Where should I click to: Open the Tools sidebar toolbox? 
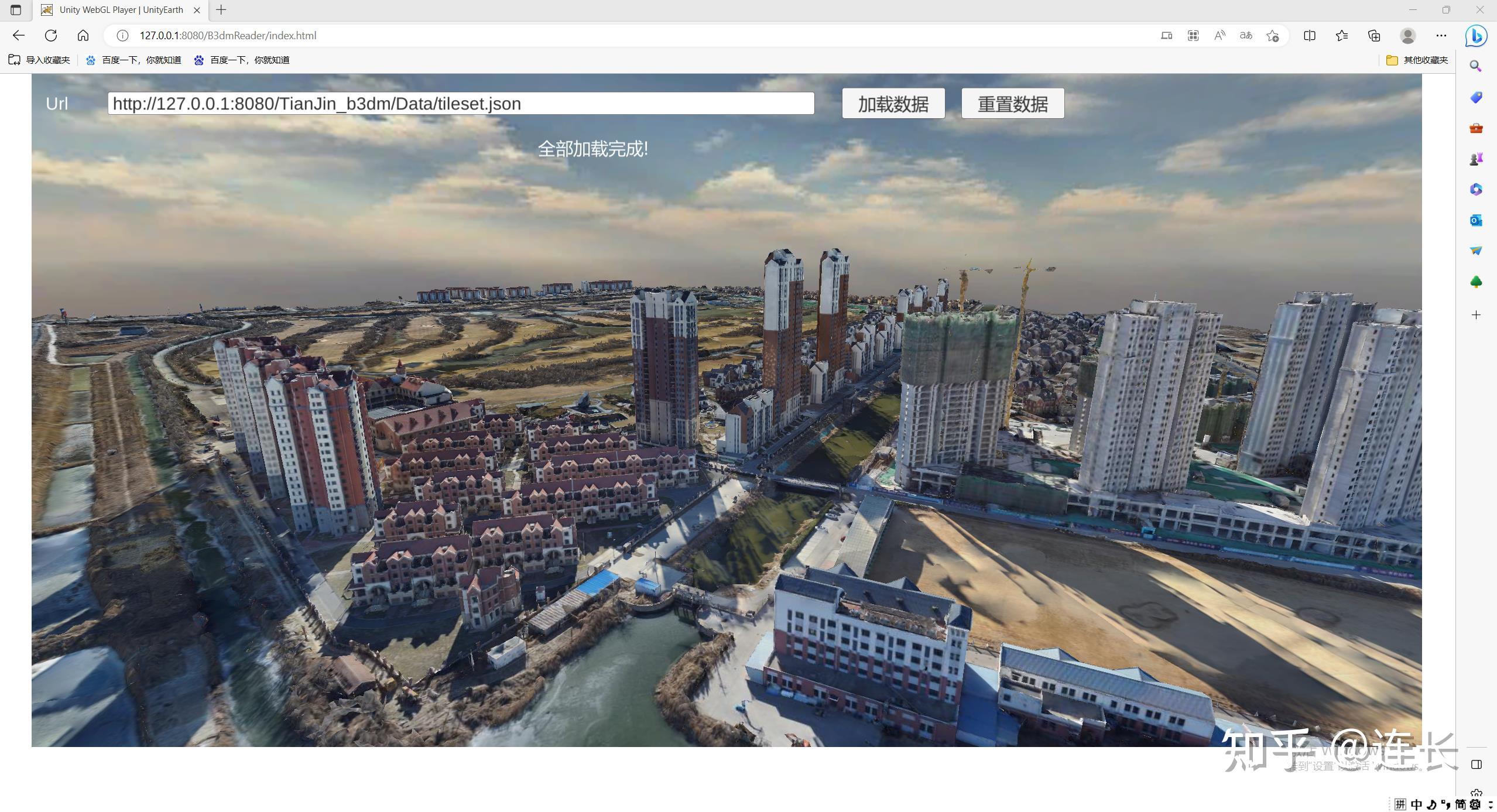click(1476, 128)
